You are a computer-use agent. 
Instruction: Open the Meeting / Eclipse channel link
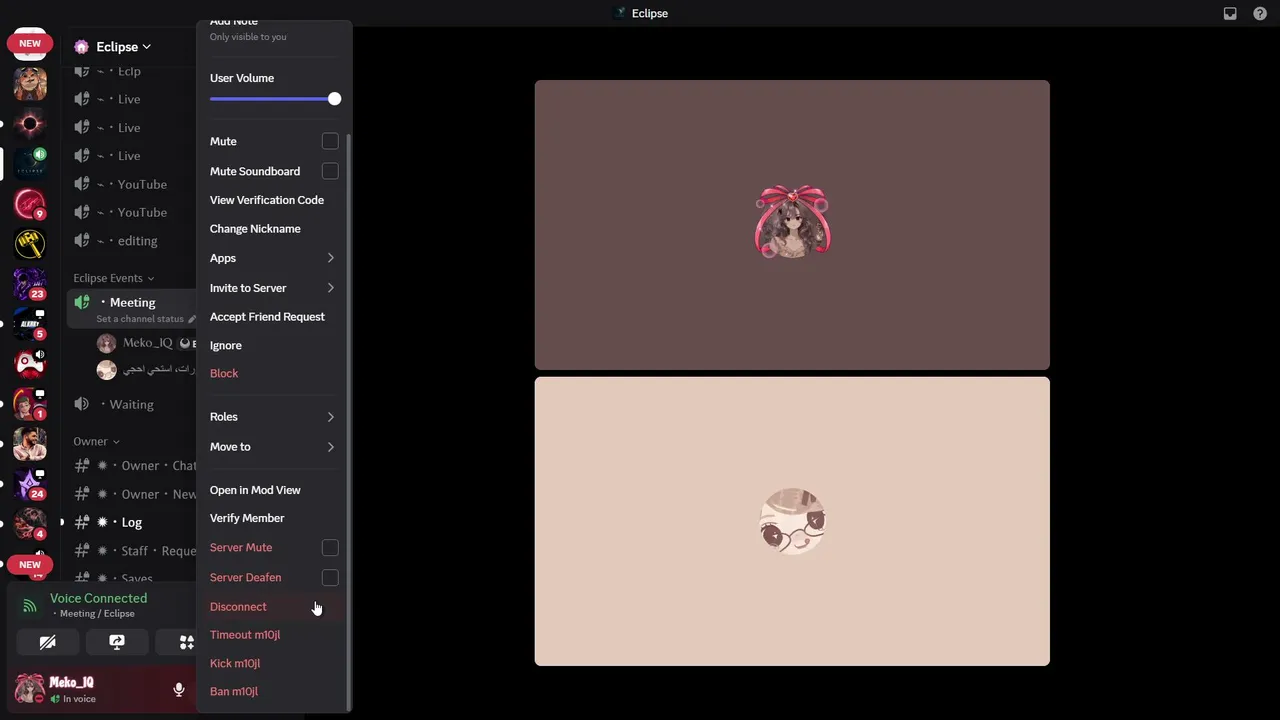coord(94,614)
